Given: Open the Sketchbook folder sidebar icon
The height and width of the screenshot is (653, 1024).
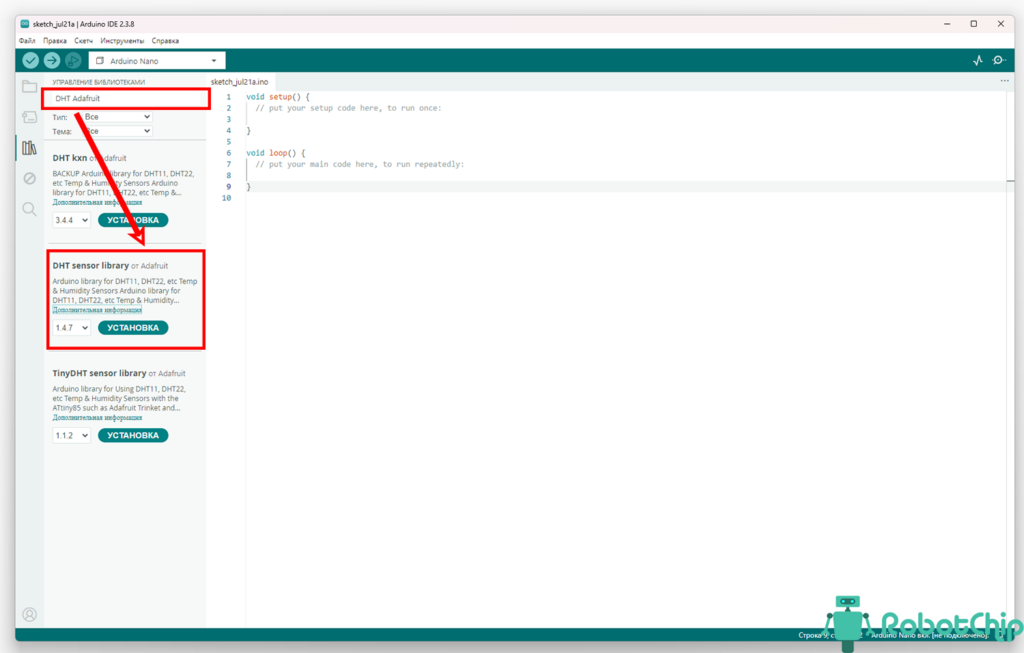Looking at the screenshot, I should point(29,87).
